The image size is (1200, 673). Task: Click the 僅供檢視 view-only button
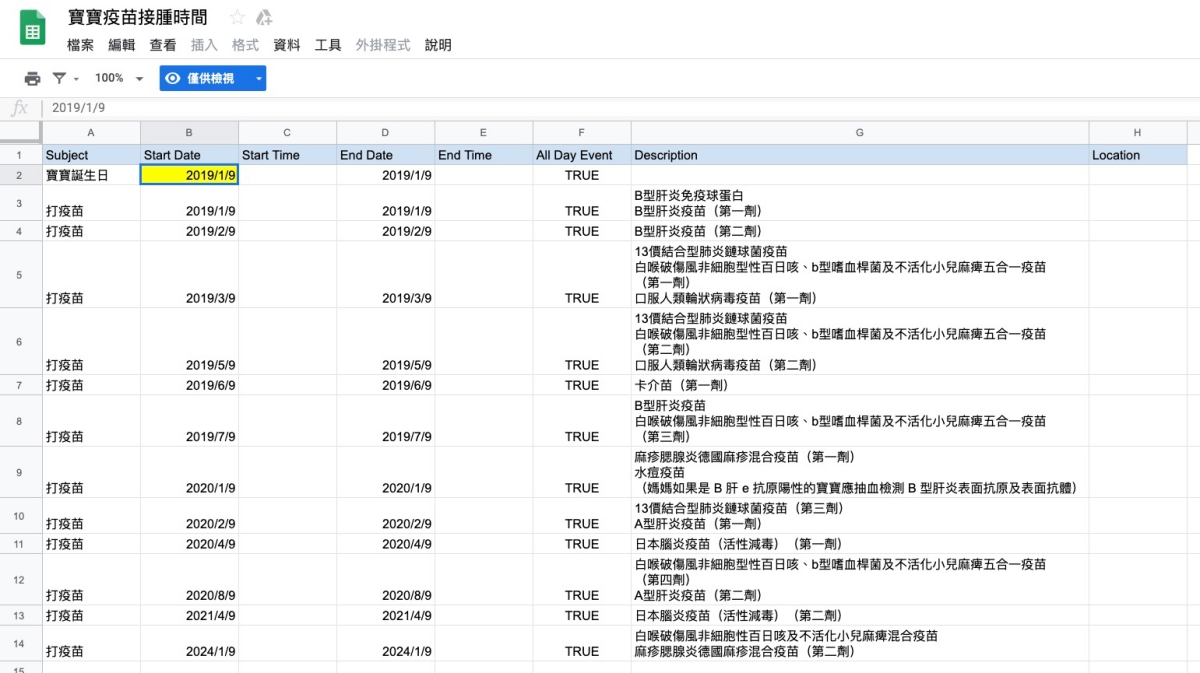[x=201, y=78]
